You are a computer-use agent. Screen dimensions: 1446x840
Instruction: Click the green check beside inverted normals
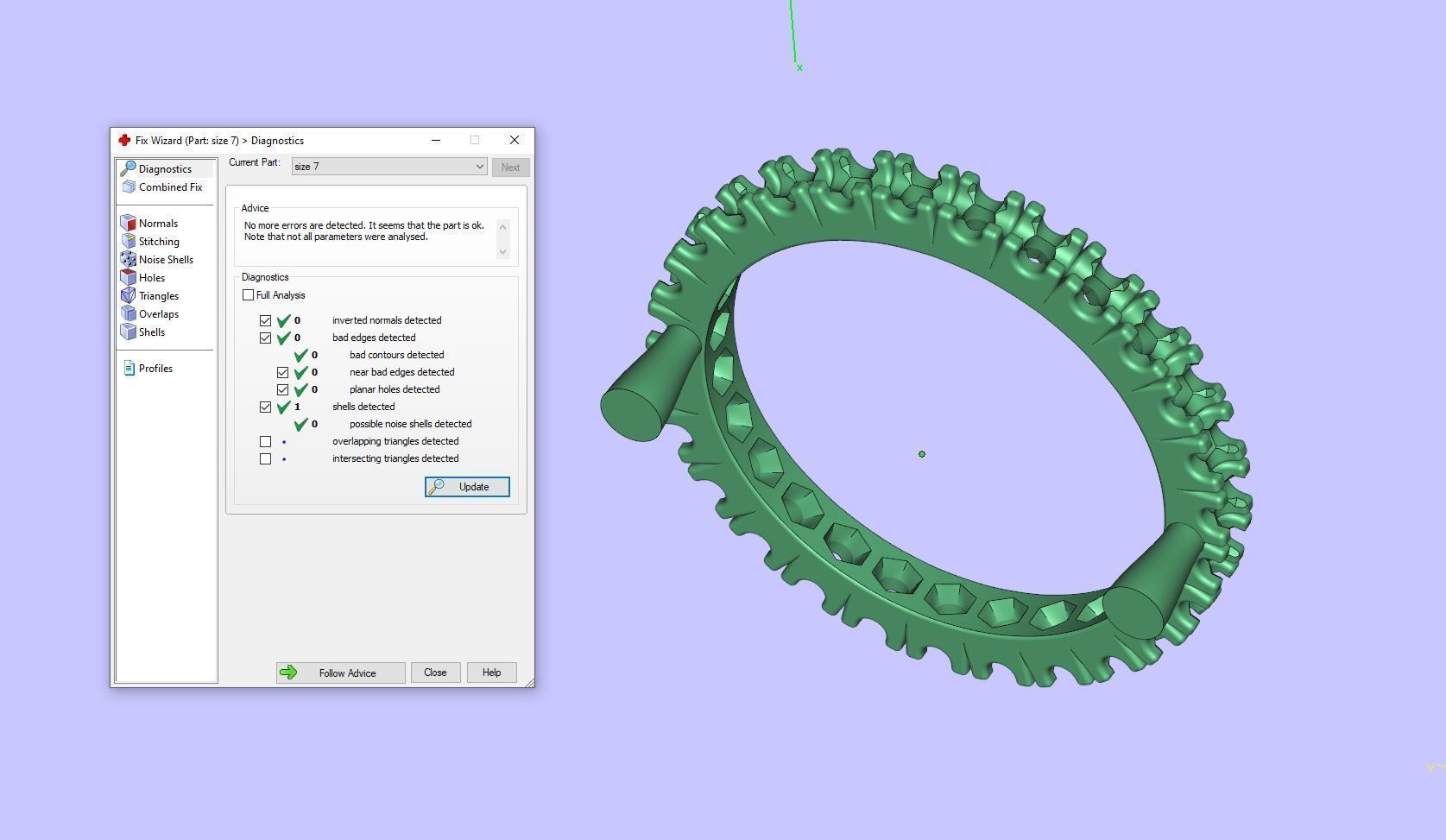coord(283,320)
